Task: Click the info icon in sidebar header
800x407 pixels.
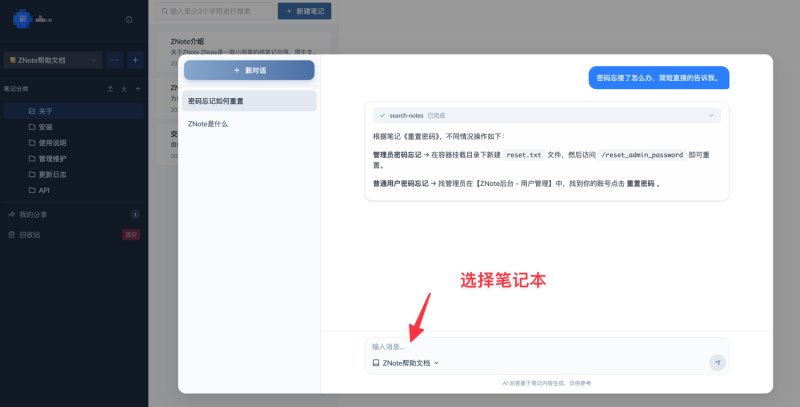Action: tap(129, 19)
